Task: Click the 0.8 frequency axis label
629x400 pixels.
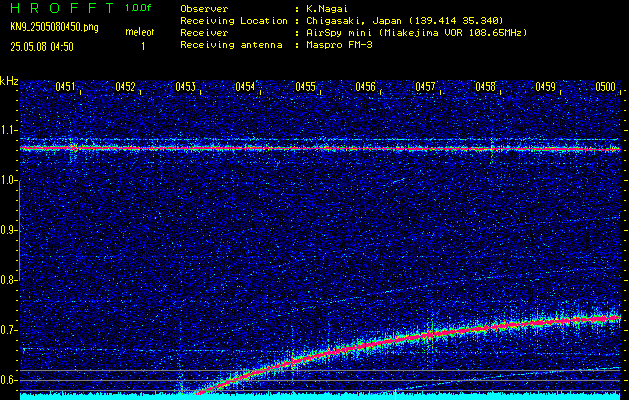Action: (9, 280)
